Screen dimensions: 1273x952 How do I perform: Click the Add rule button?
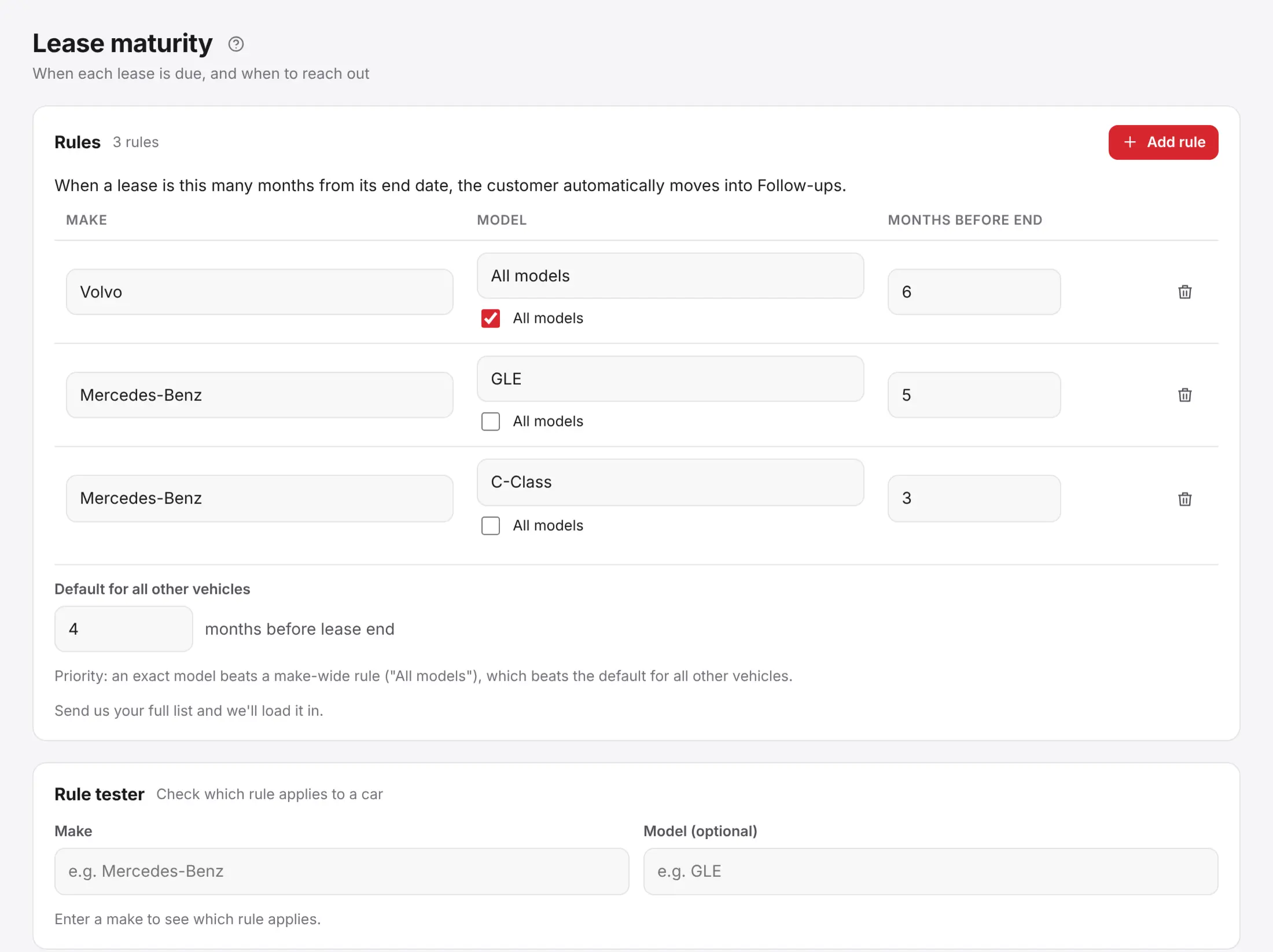click(x=1163, y=142)
